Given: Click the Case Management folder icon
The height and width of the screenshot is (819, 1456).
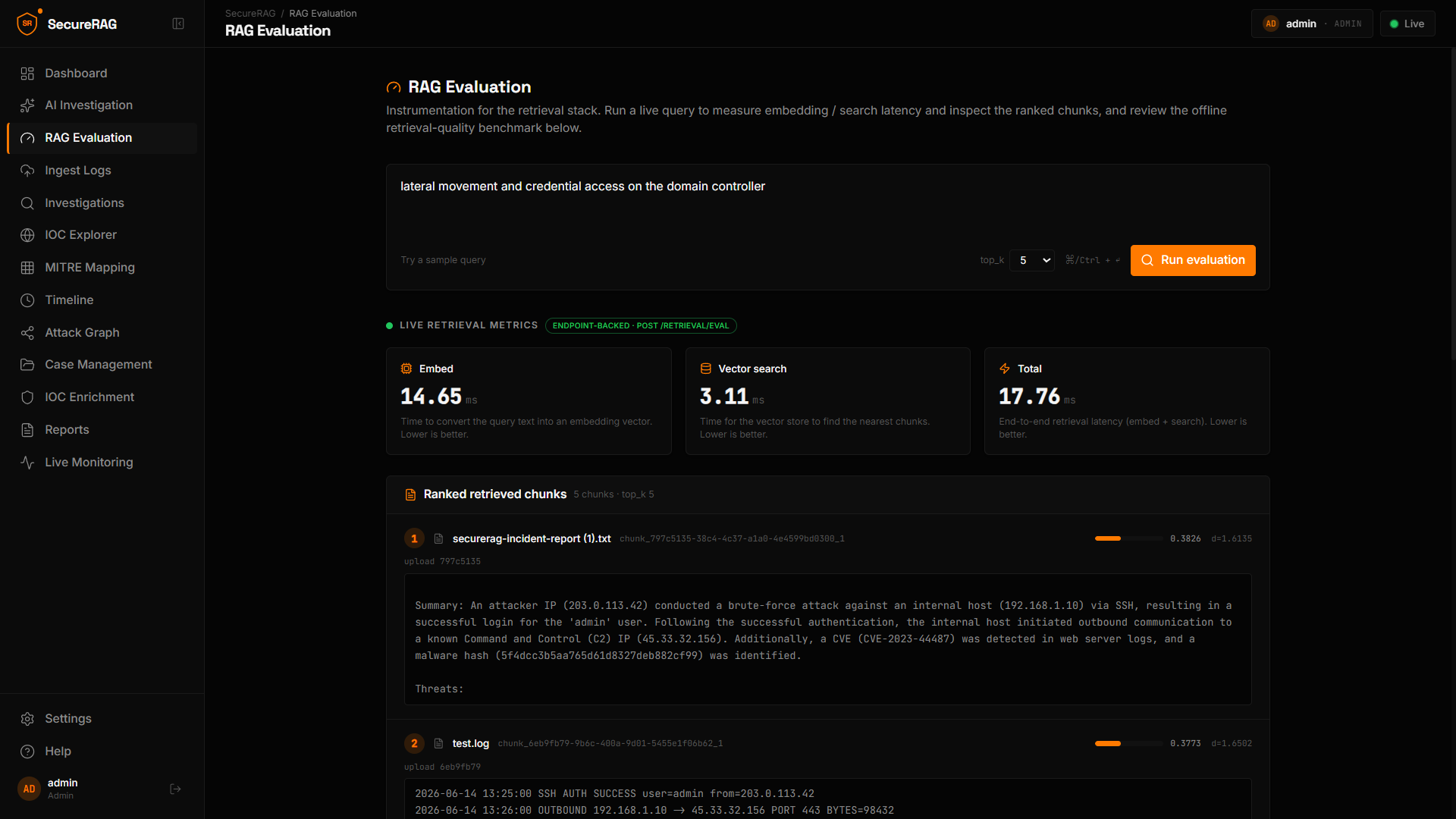Looking at the screenshot, I should [x=27, y=365].
